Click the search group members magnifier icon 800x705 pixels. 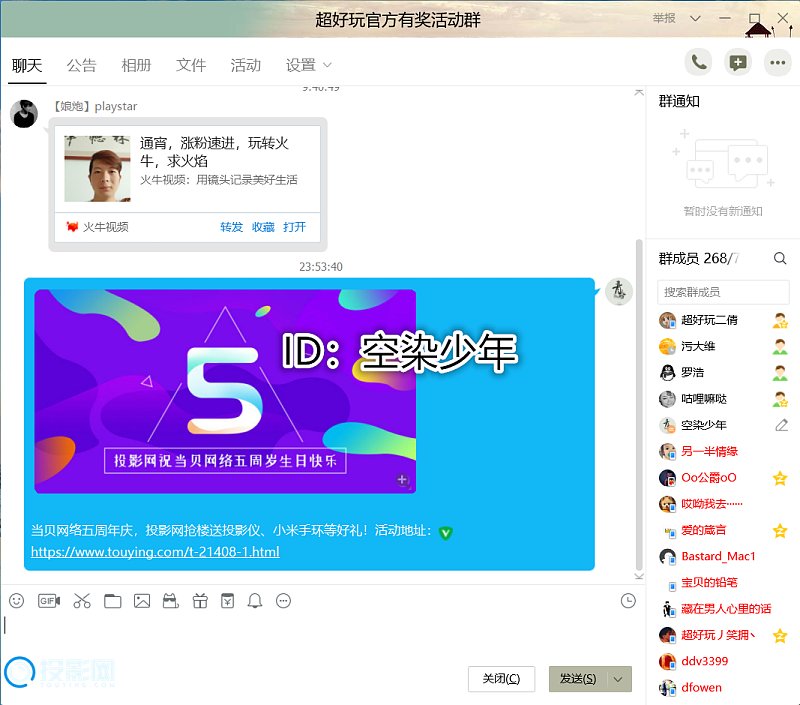click(780, 259)
